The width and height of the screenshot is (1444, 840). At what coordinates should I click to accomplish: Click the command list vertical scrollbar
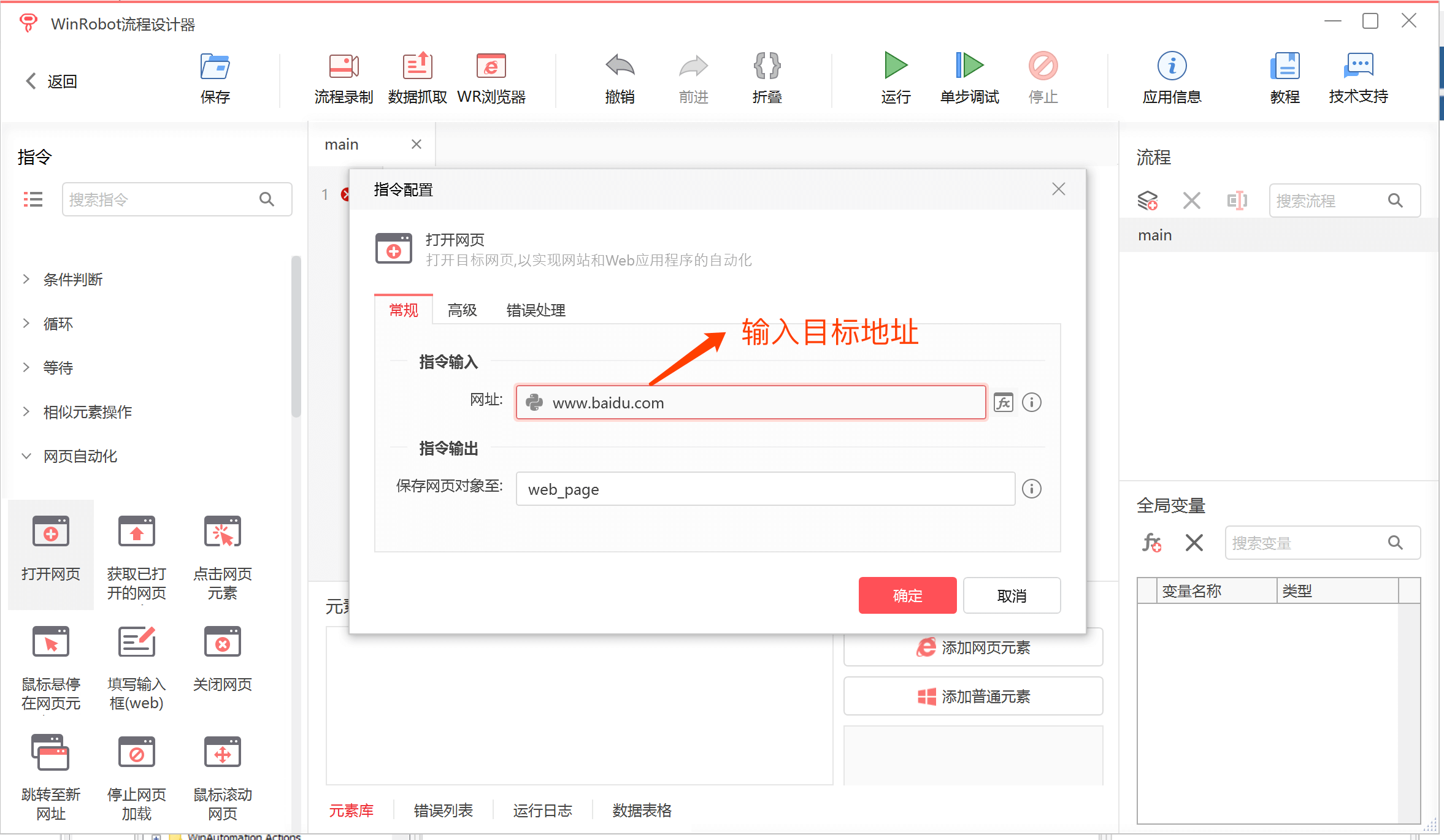pos(296,337)
